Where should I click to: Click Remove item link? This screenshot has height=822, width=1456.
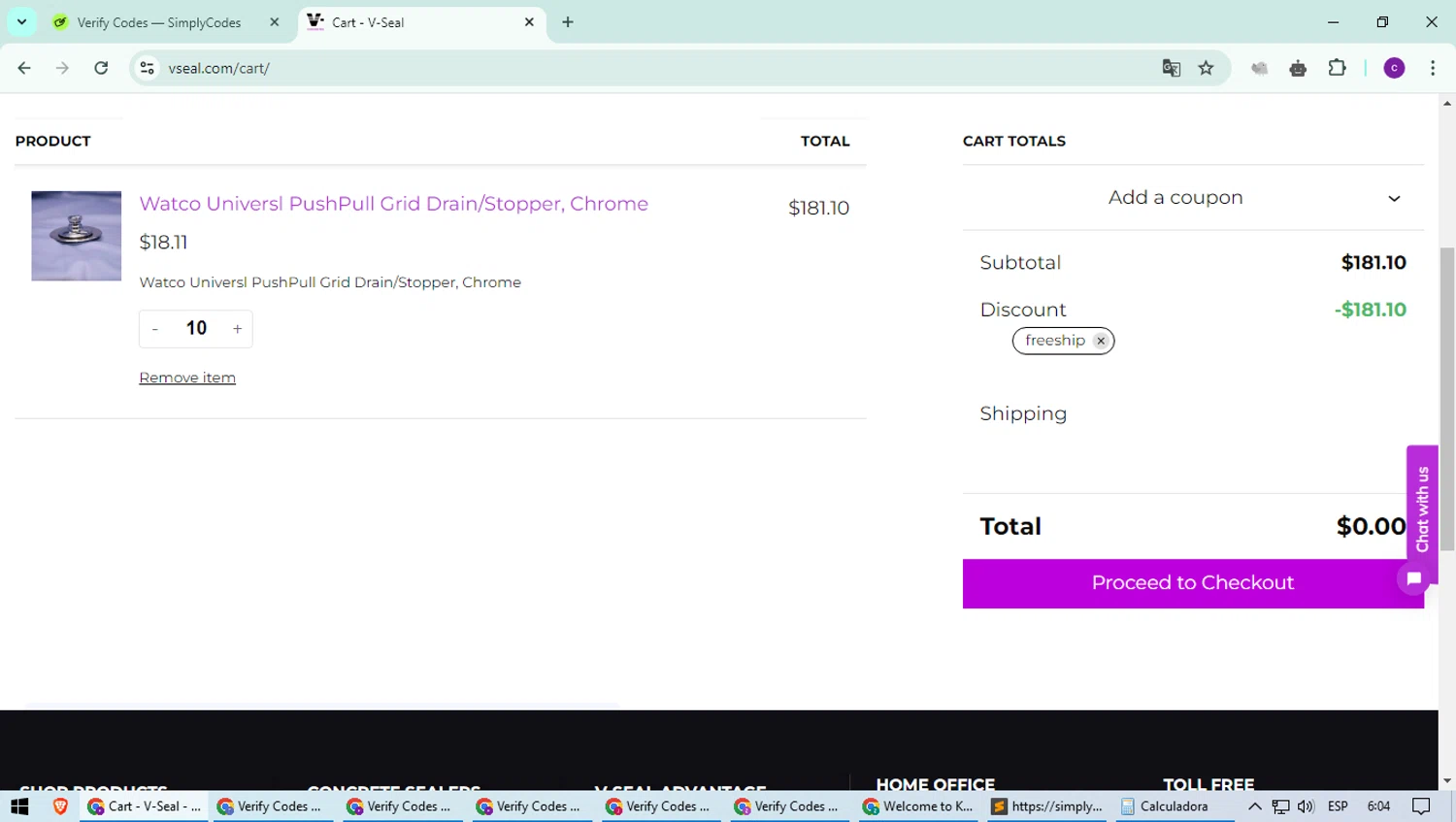[187, 378]
